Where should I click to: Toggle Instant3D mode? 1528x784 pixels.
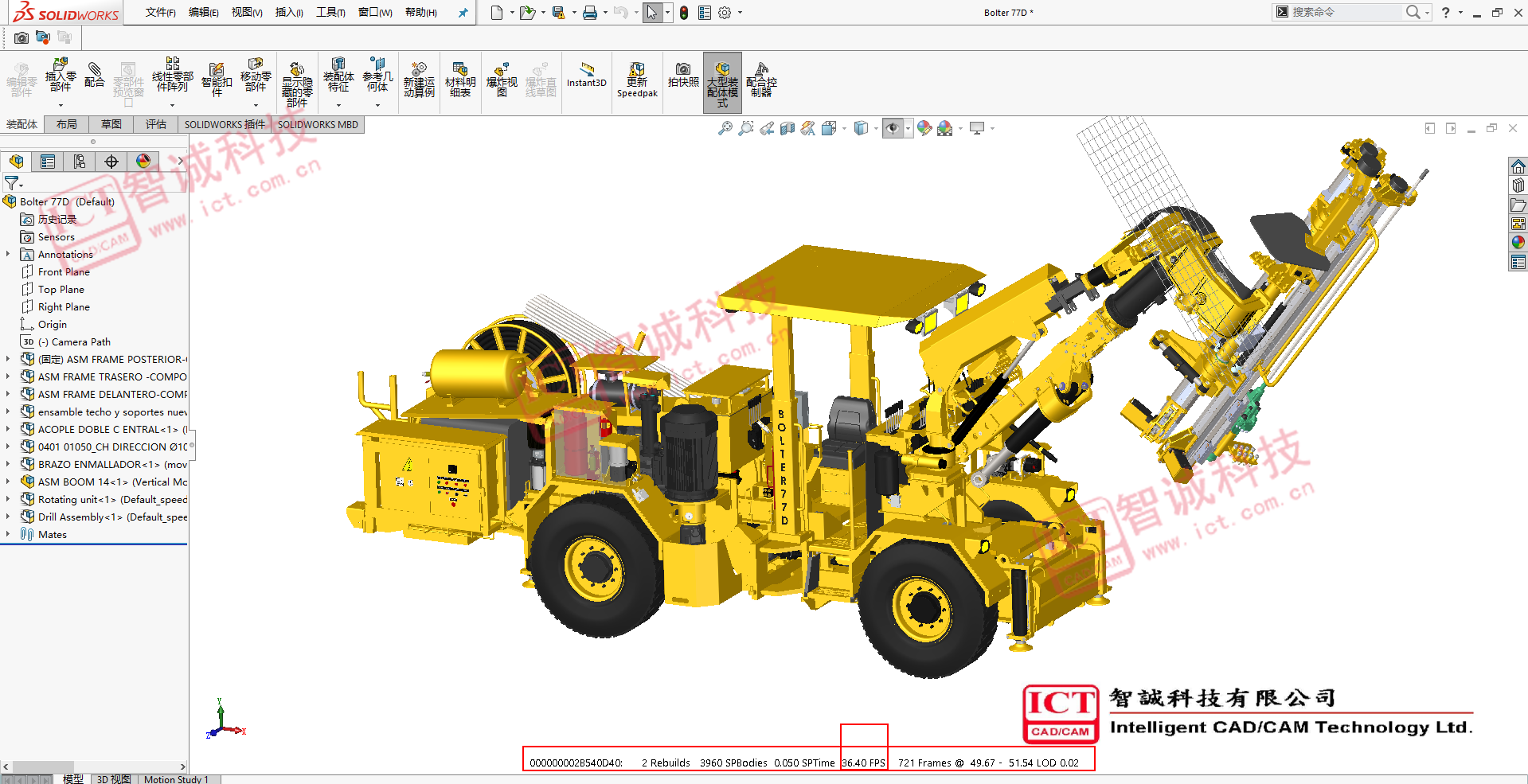click(x=587, y=75)
